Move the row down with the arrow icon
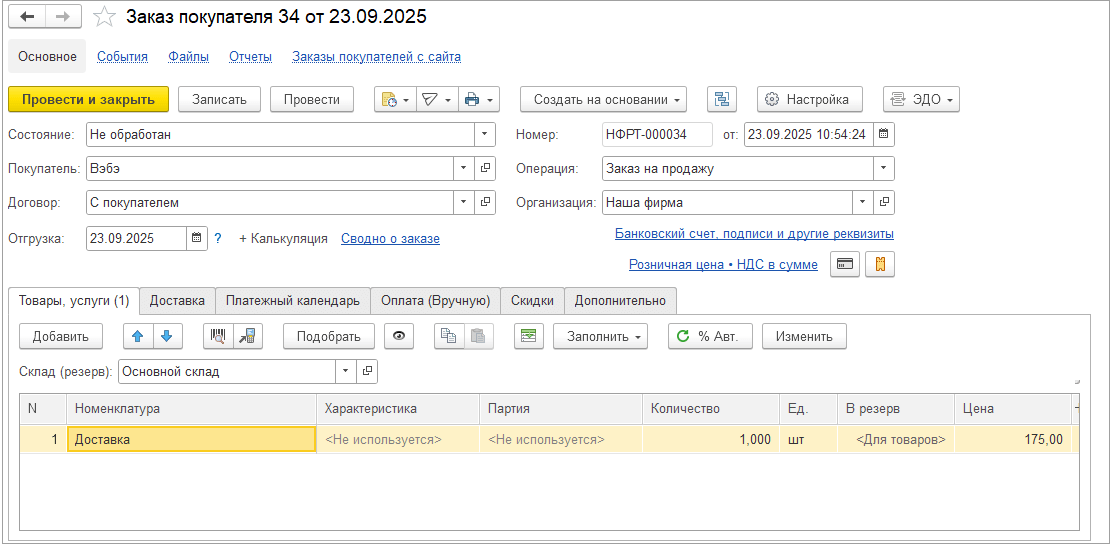Image resolution: width=1110 pixels, height=544 pixels. click(167, 336)
